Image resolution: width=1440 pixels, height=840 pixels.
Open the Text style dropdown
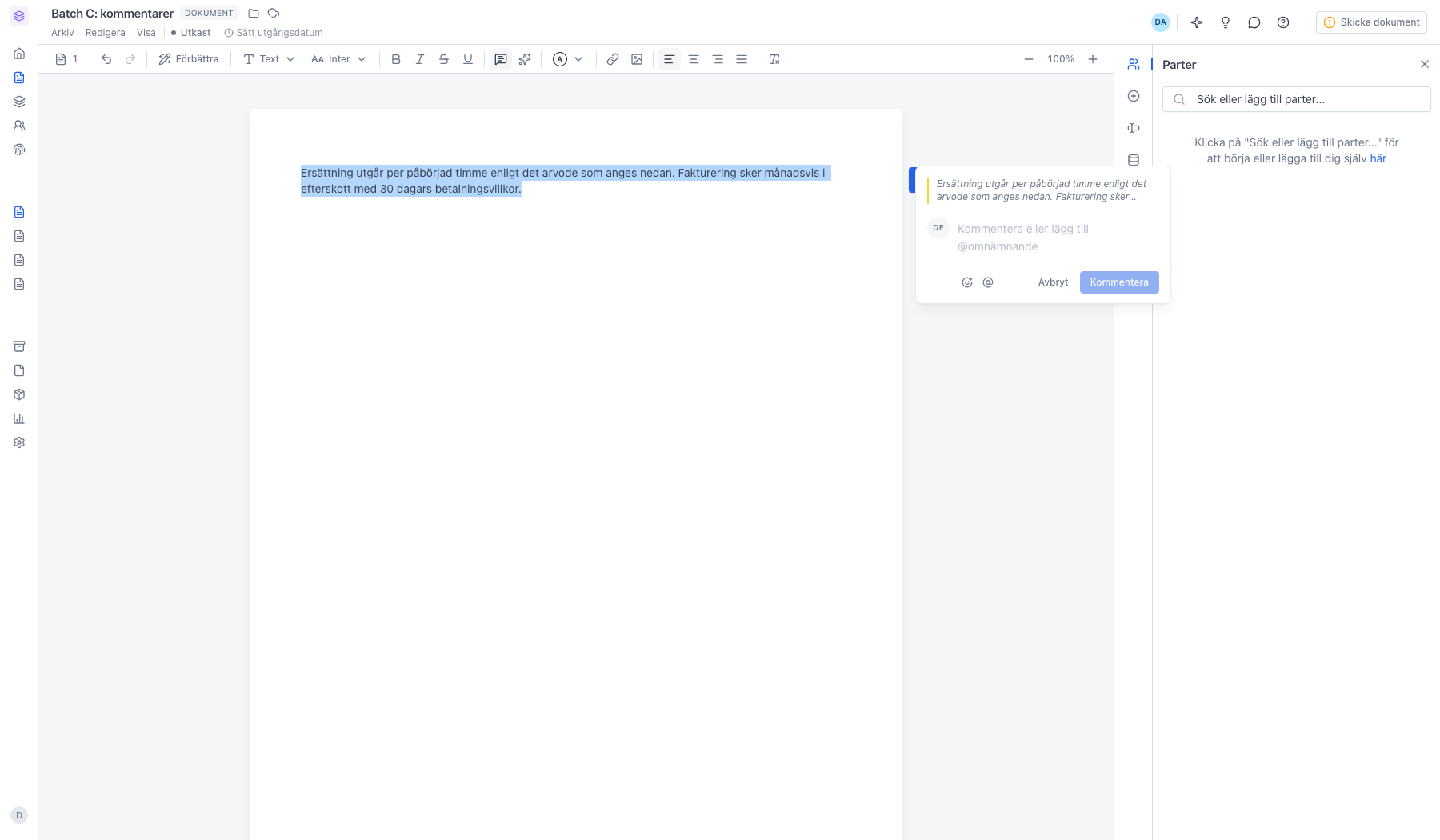click(269, 59)
